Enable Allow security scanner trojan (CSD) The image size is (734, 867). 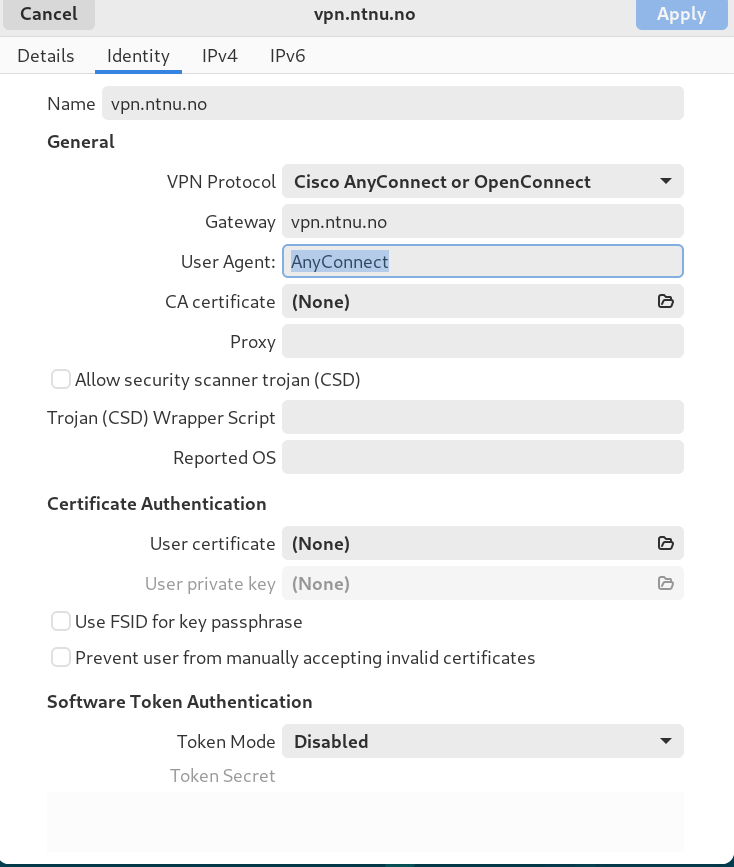click(61, 380)
